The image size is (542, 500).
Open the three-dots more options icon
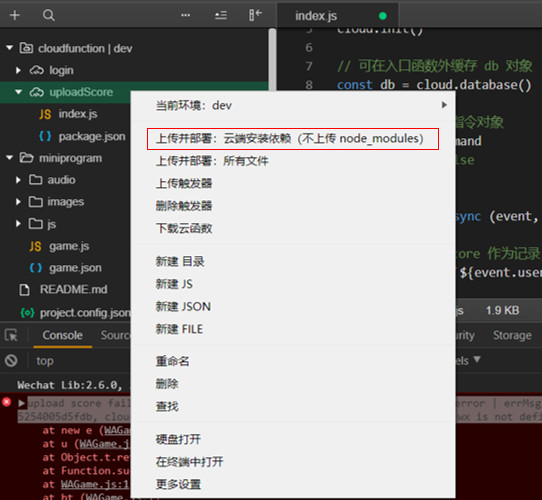(x=186, y=15)
